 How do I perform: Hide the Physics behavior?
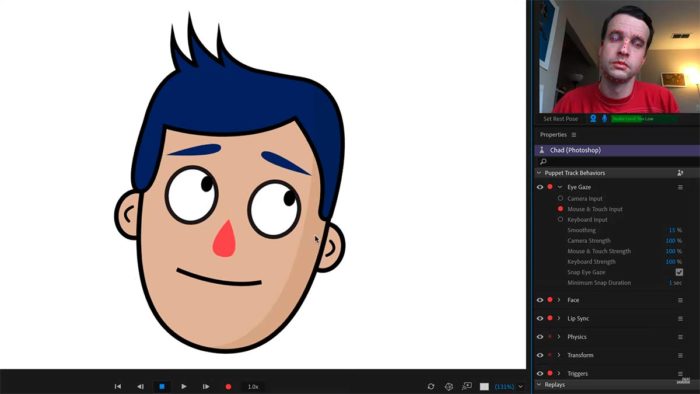pos(540,336)
